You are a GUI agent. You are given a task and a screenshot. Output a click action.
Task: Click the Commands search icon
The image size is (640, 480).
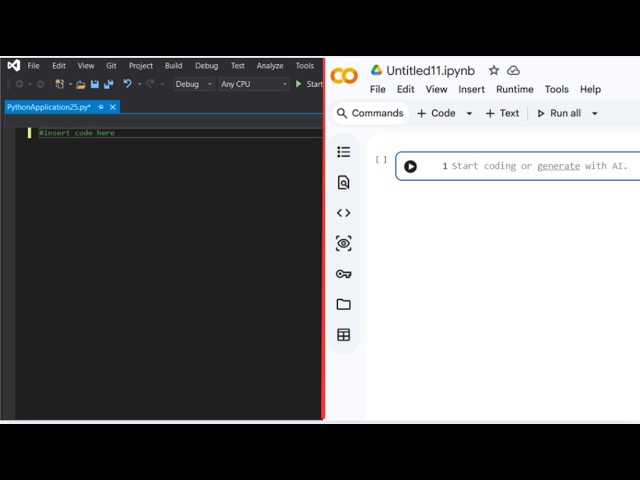[x=342, y=113]
